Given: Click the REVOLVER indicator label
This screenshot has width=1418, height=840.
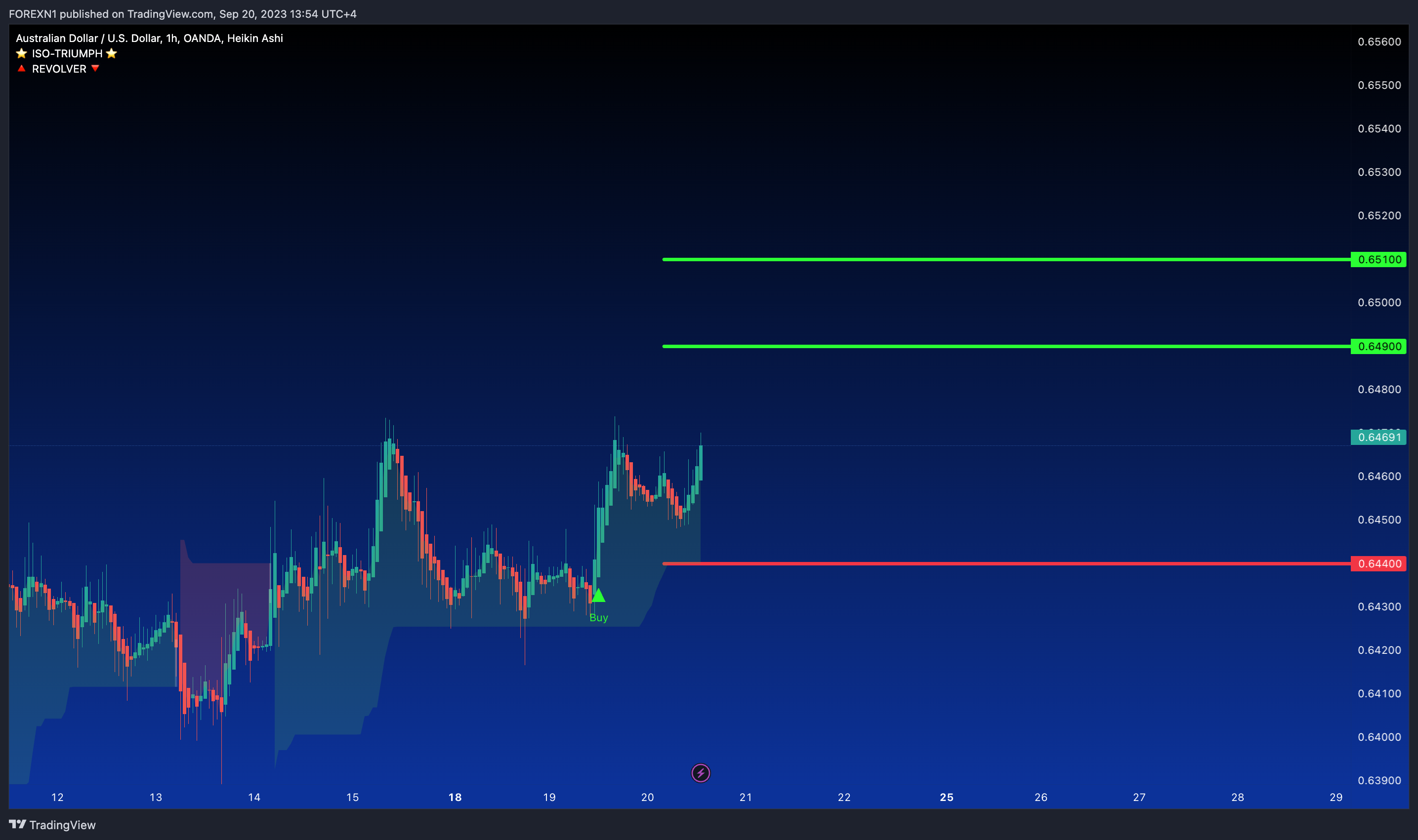Looking at the screenshot, I should point(59,69).
